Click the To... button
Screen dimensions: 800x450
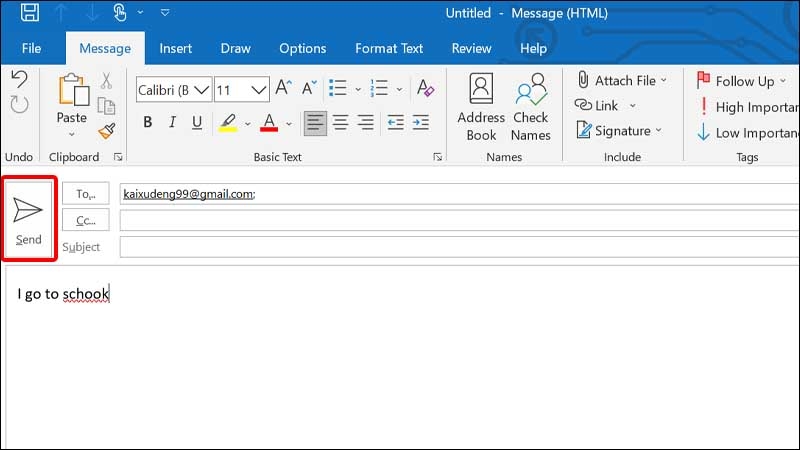(86, 194)
